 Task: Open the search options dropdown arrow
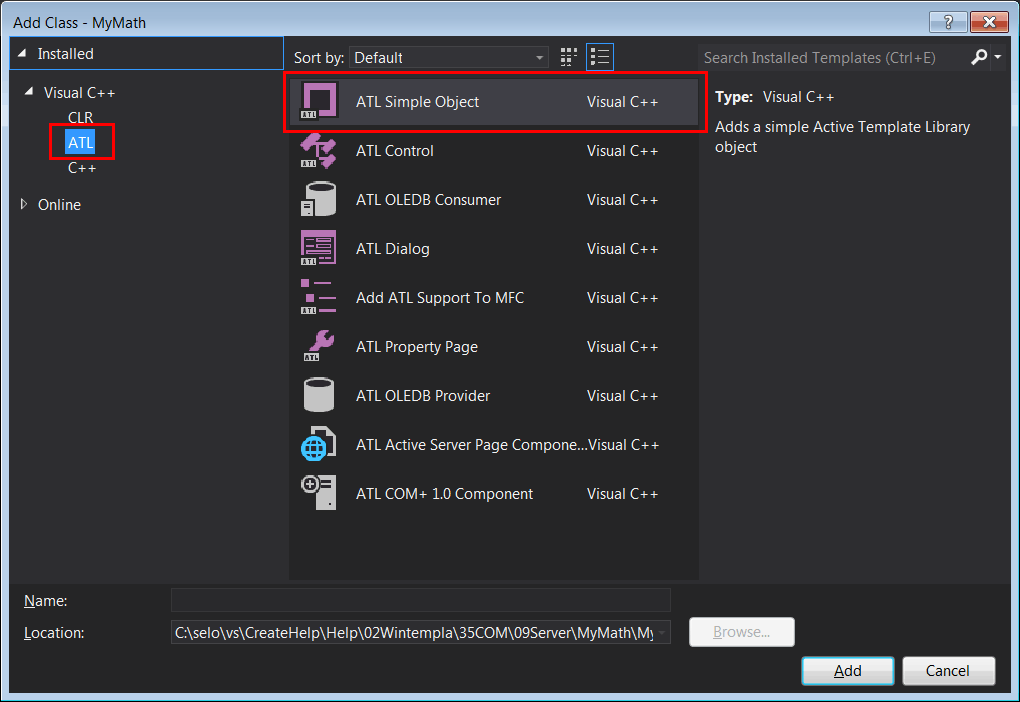point(998,57)
